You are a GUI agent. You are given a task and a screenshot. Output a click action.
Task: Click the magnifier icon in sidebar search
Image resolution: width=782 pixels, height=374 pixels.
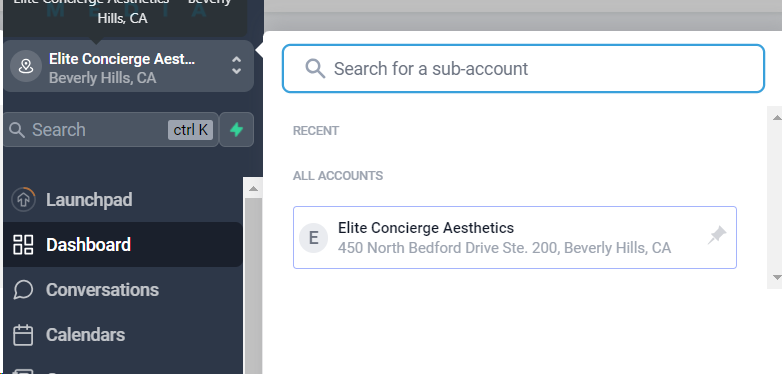click(17, 130)
